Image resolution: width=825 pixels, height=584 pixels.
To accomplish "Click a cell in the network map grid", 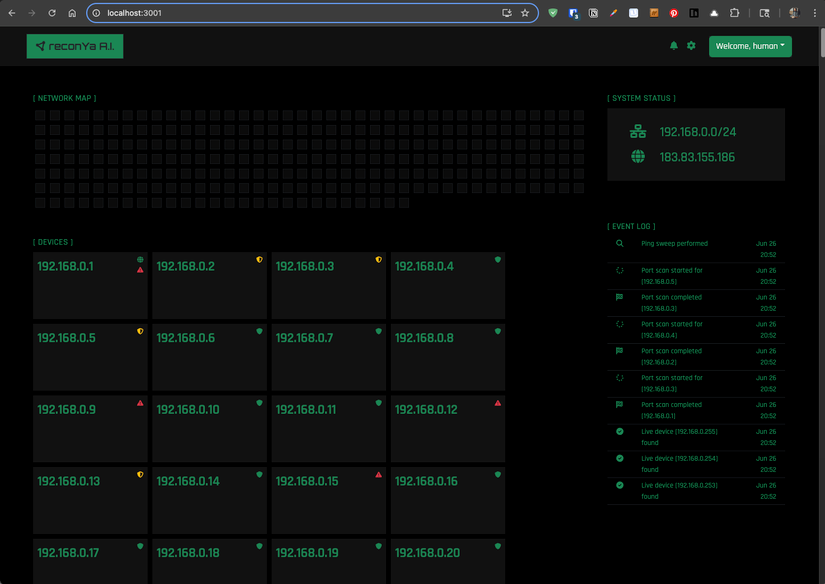I will tap(40, 115).
